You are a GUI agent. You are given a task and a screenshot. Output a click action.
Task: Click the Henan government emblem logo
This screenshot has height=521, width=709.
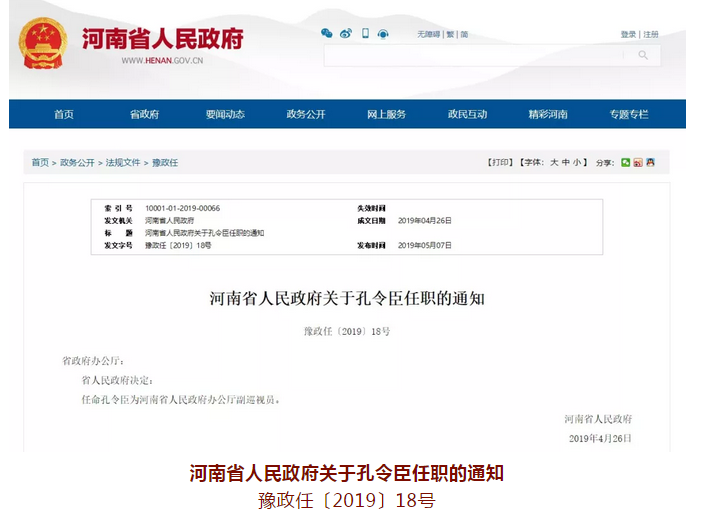tap(44, 45)
